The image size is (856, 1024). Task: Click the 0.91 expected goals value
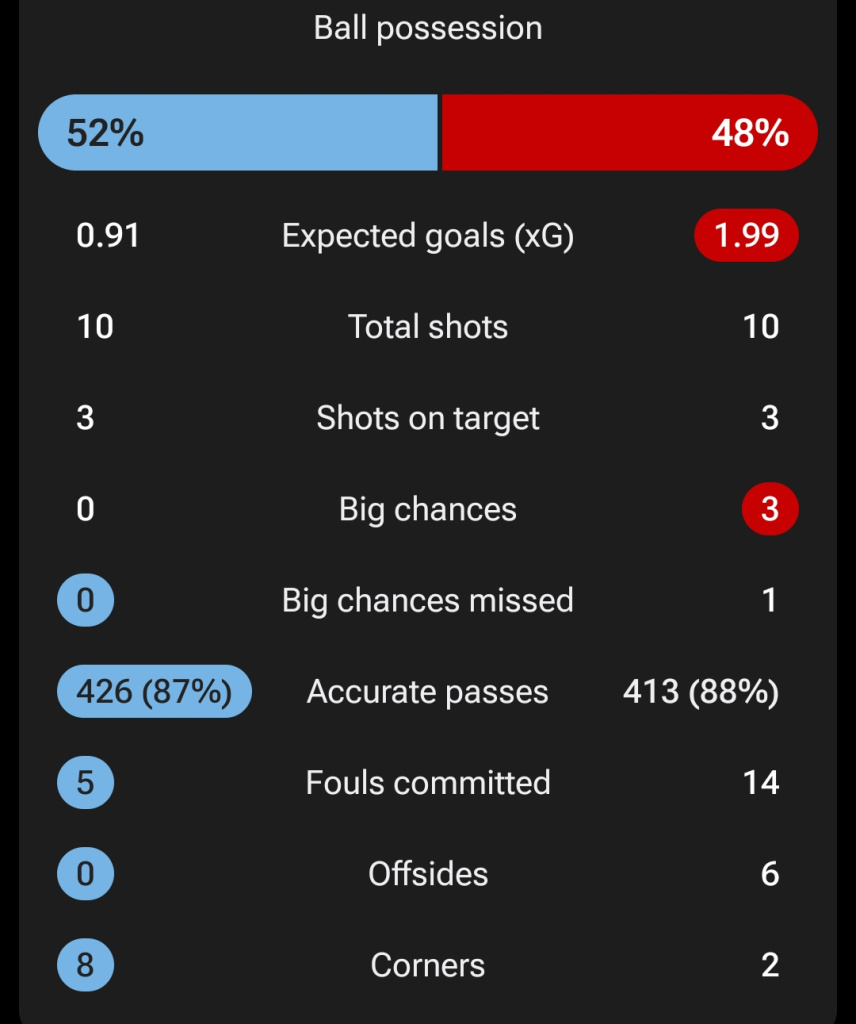(x=108, y=236)
